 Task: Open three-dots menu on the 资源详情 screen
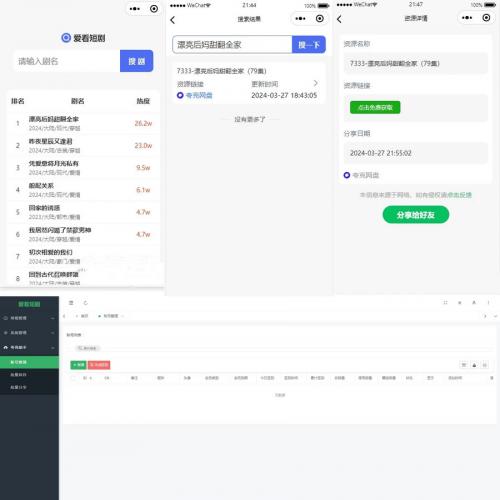[x=467, y=18]
